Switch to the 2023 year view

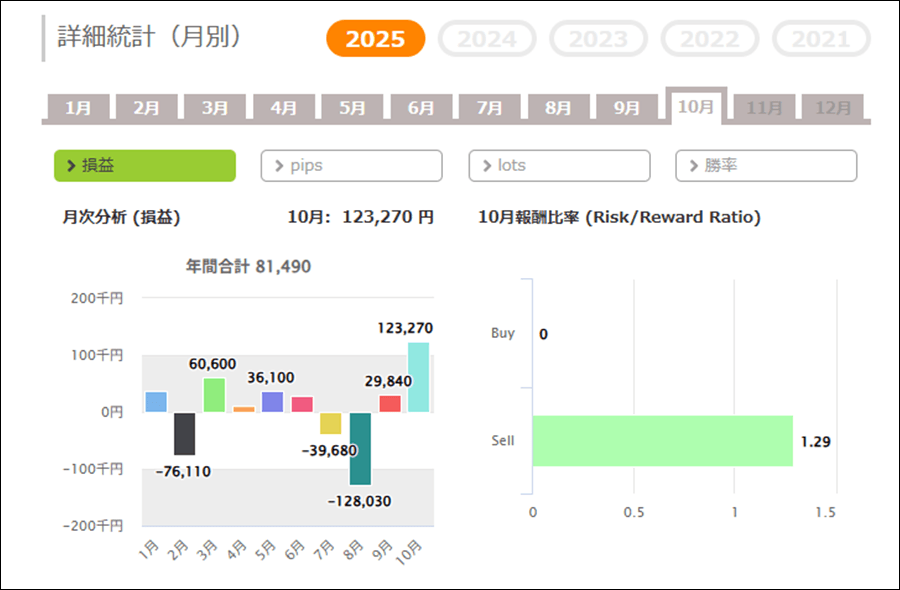(x=598, y=39)
